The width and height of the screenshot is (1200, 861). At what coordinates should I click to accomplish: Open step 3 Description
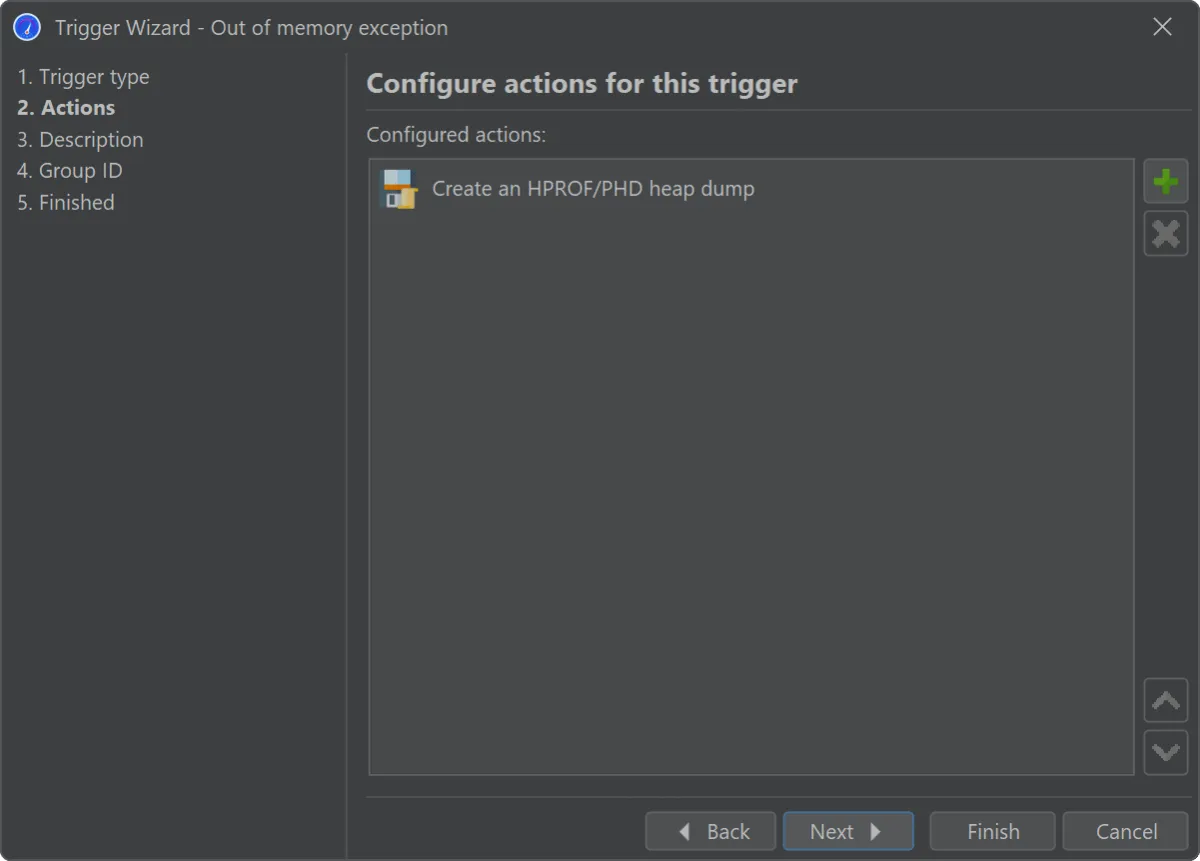tap(80, 140)
